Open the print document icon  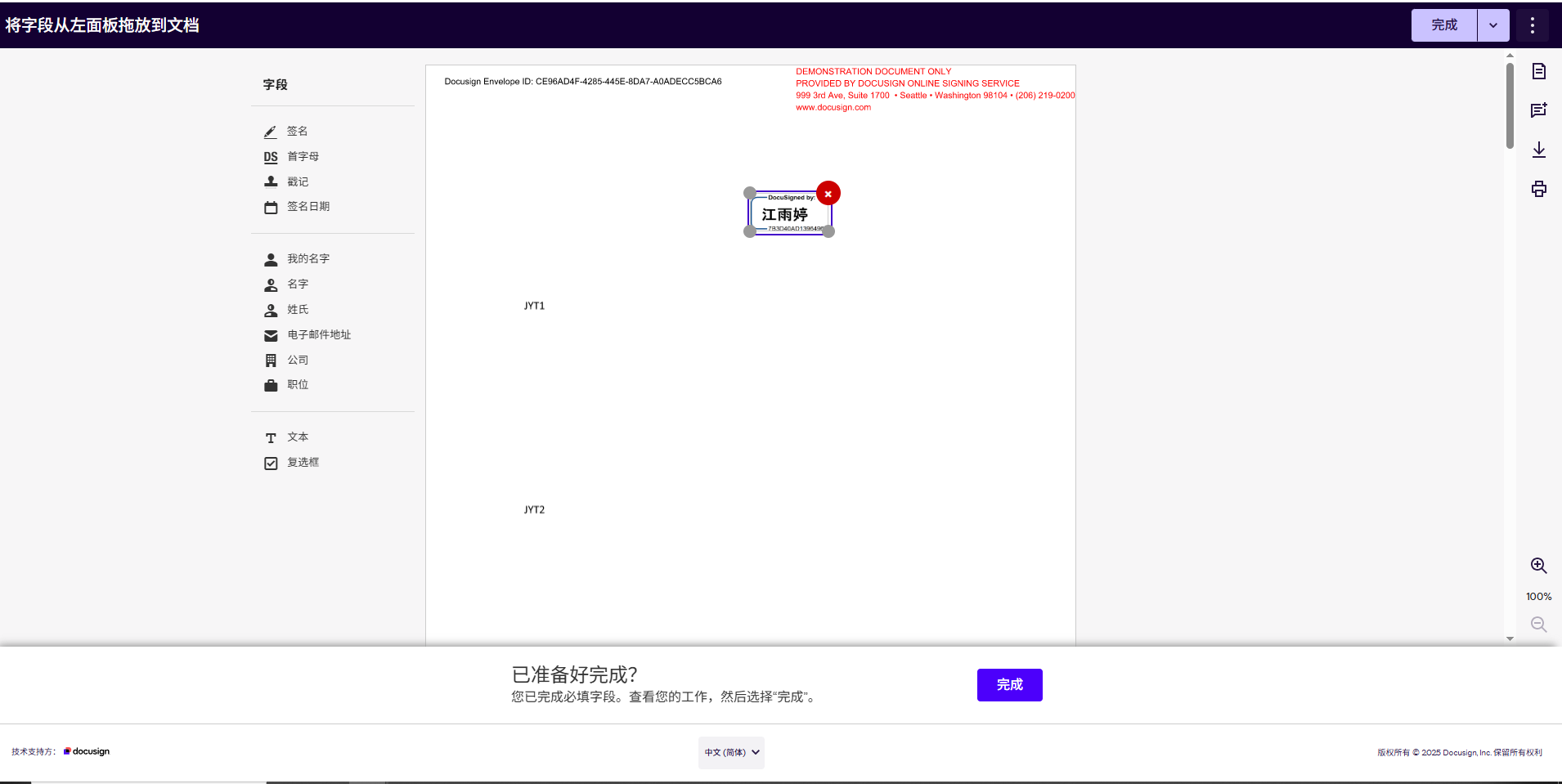tap(1538, 189)
